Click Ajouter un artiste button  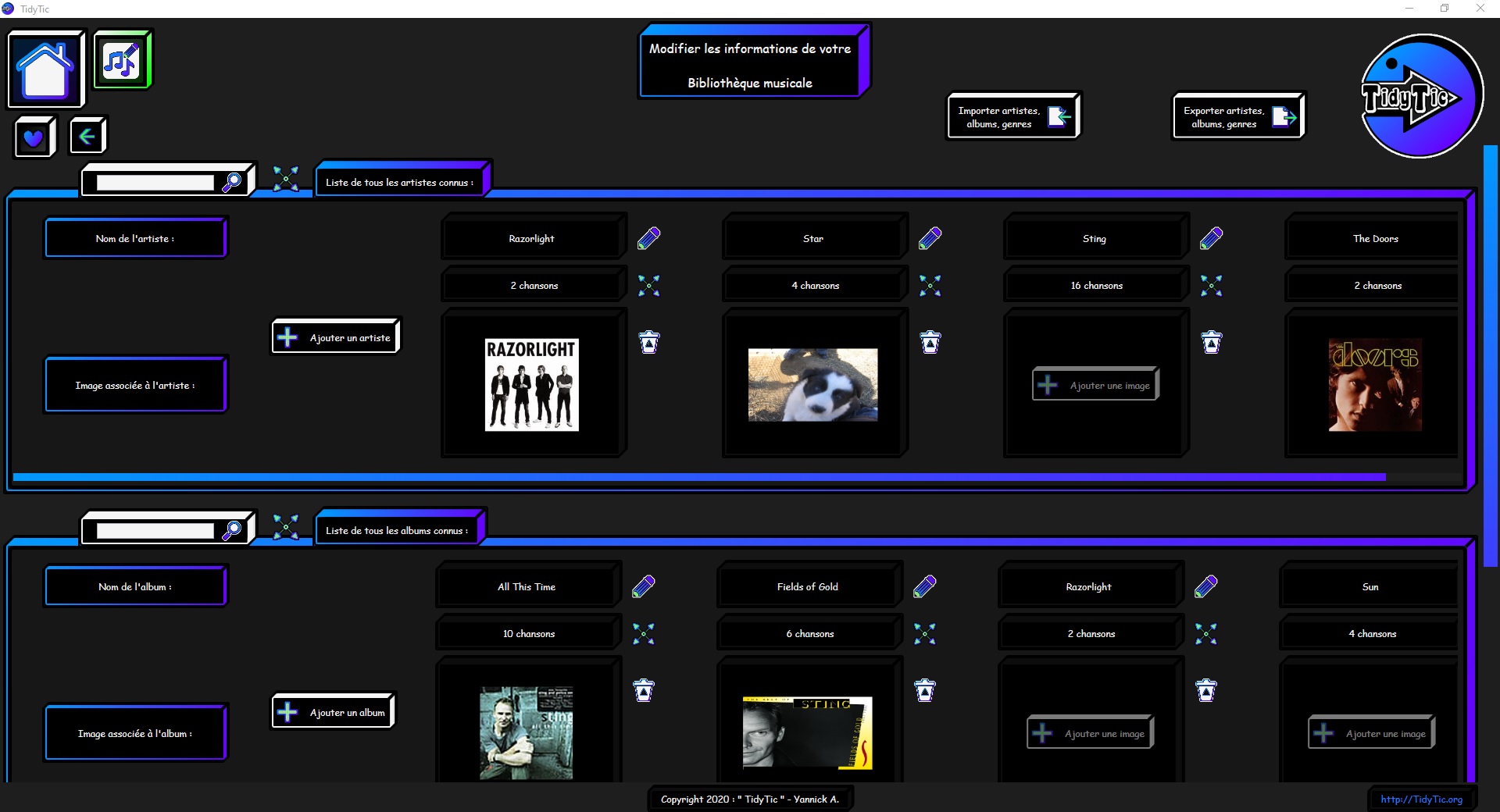336,337
